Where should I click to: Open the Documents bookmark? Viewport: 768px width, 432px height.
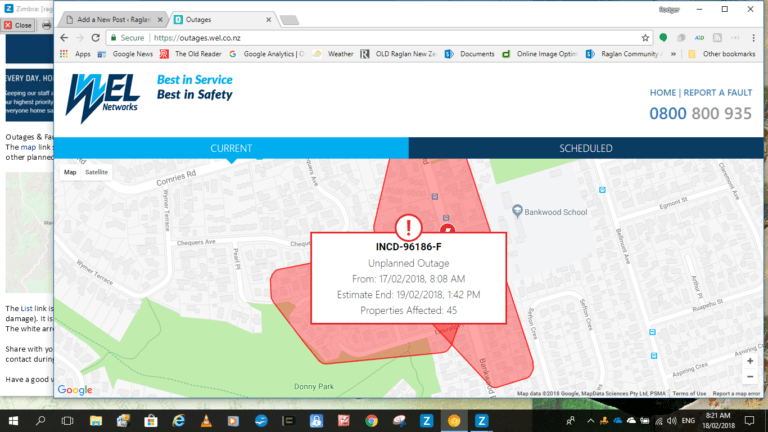470,54
